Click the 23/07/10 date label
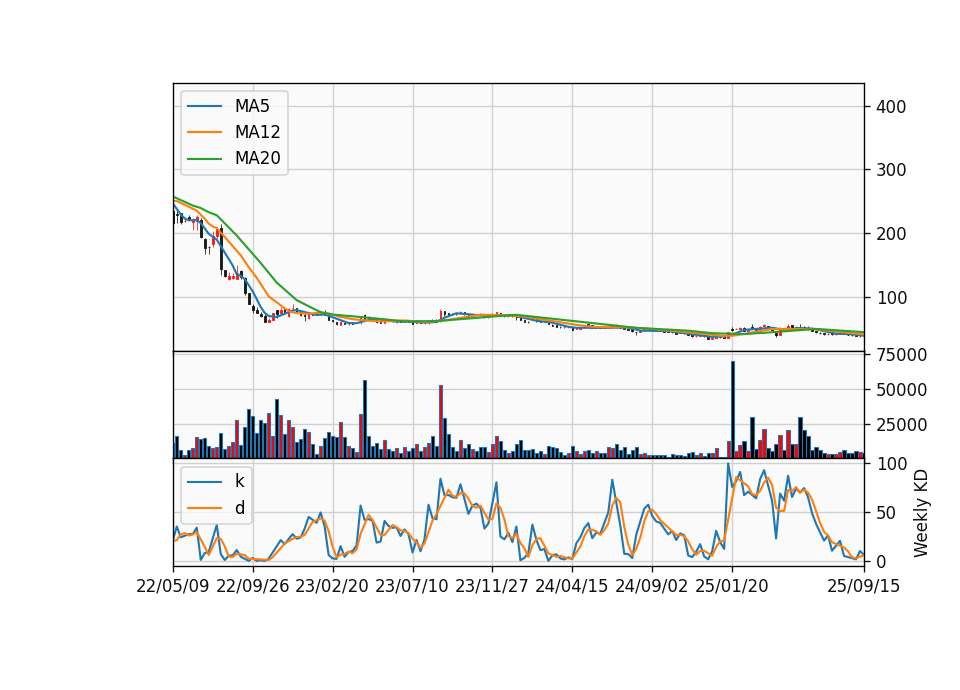This screenshot has width=960, height=690. [x=412, y=586]
